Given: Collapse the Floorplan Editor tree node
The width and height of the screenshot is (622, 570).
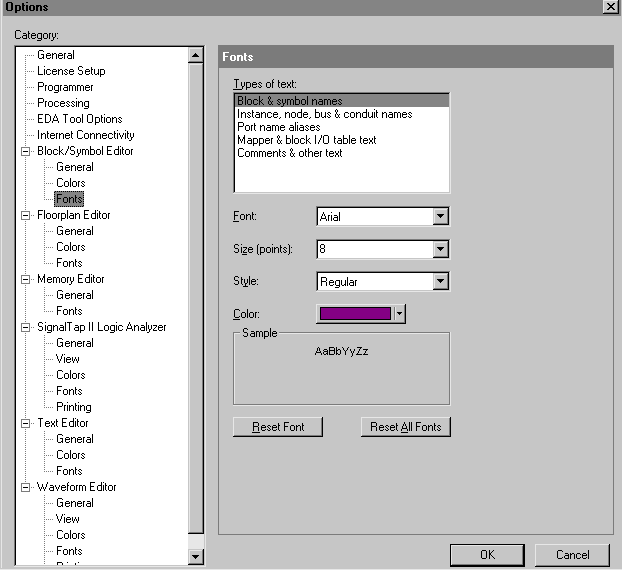Looking at the screenshot, I should pos(25,215).
